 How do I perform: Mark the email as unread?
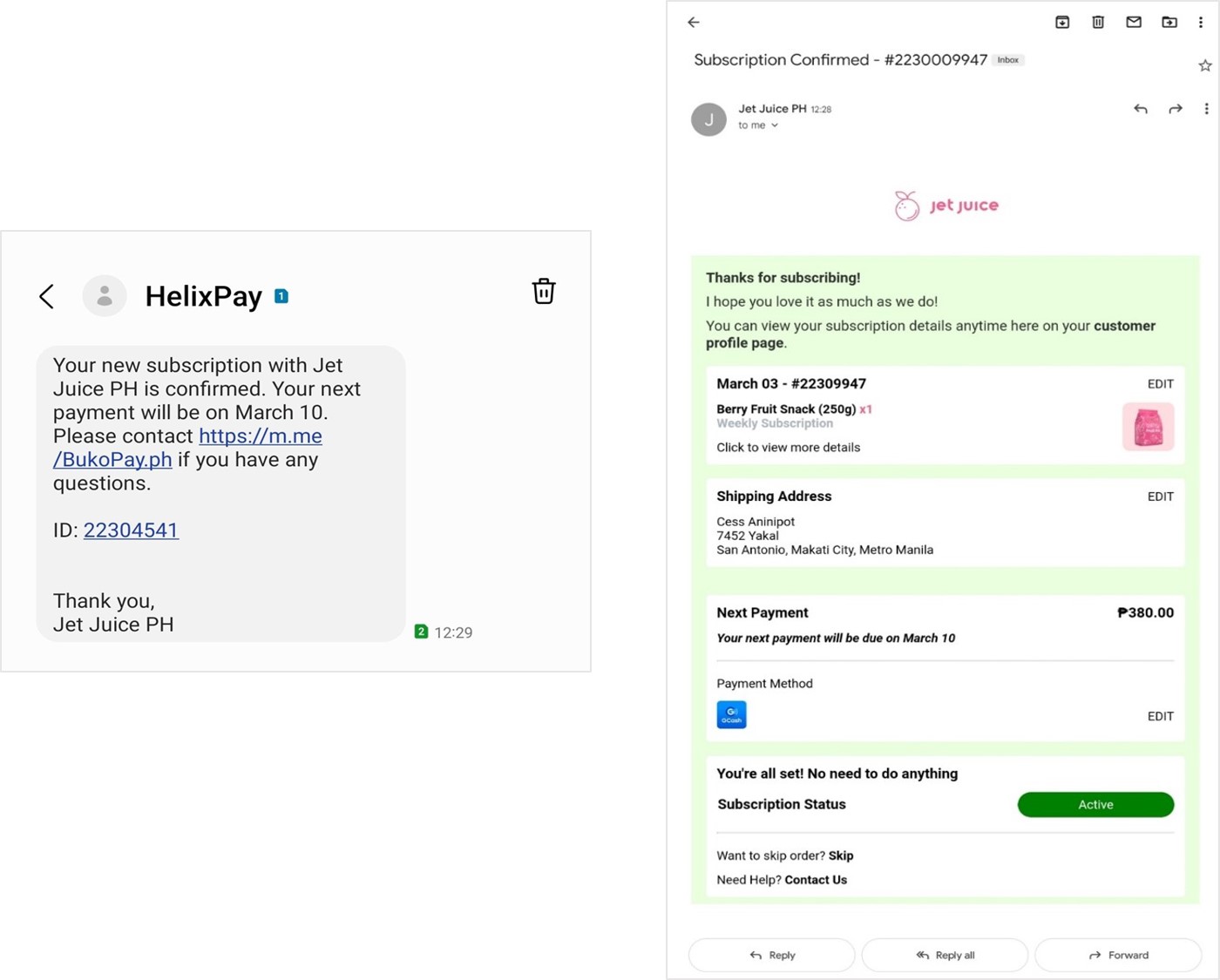[x=1134, y=22]
